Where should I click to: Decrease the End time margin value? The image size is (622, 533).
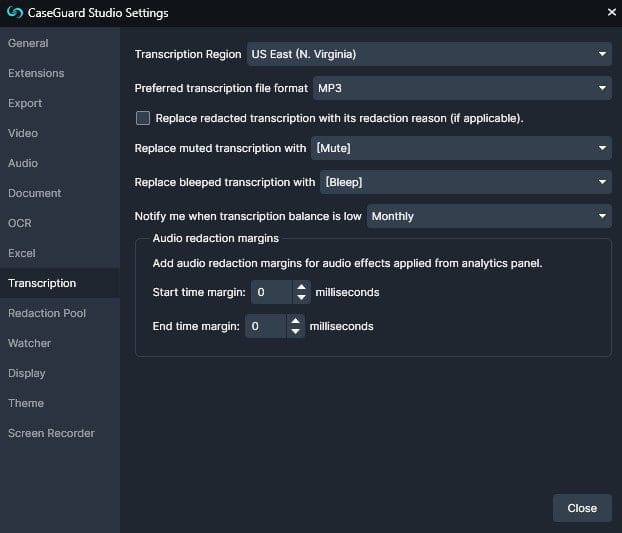[296, 332]
